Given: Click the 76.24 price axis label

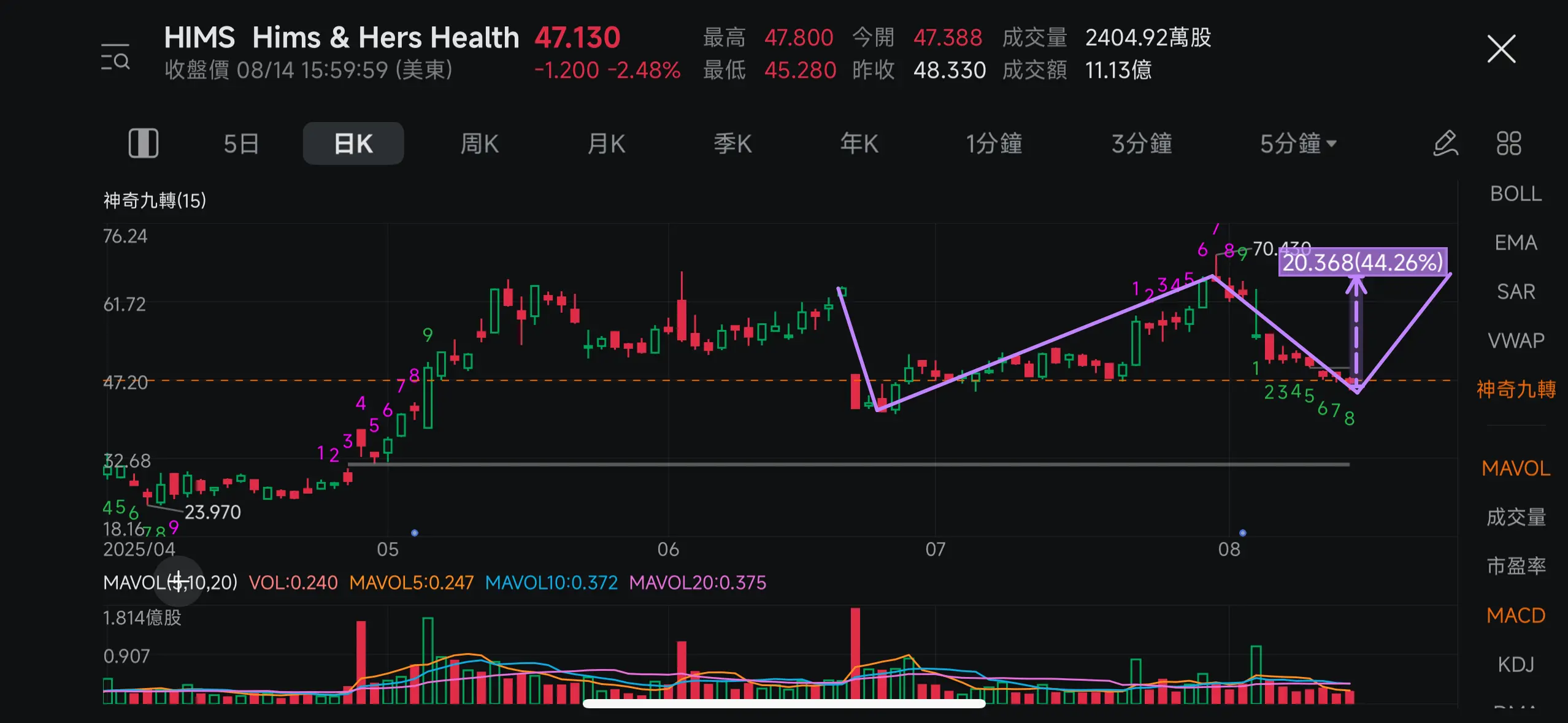Looking at the screenshot, I should point(125,236).
